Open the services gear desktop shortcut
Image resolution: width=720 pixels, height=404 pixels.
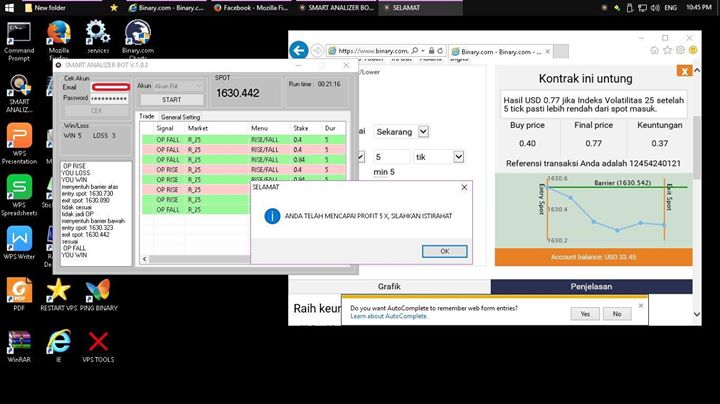[98, 37]
